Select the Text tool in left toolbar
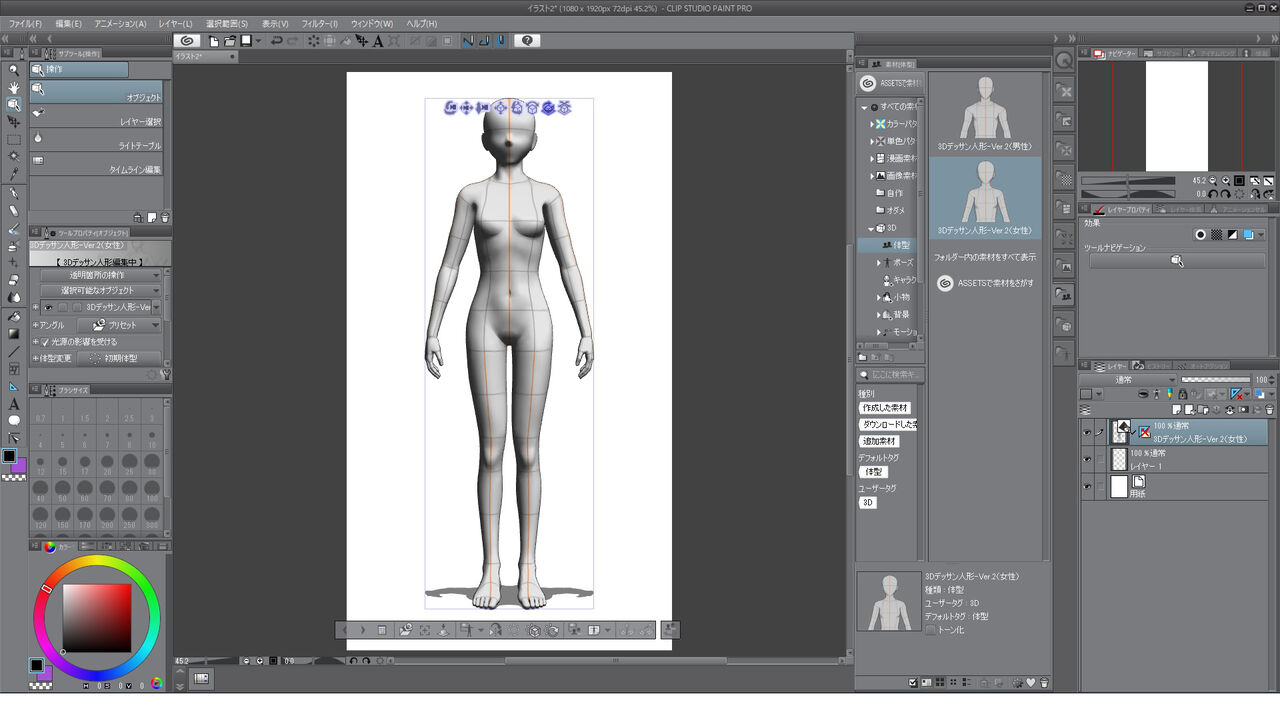Image resolution: width=1280 pixels, height=720 pixels. 14,404
